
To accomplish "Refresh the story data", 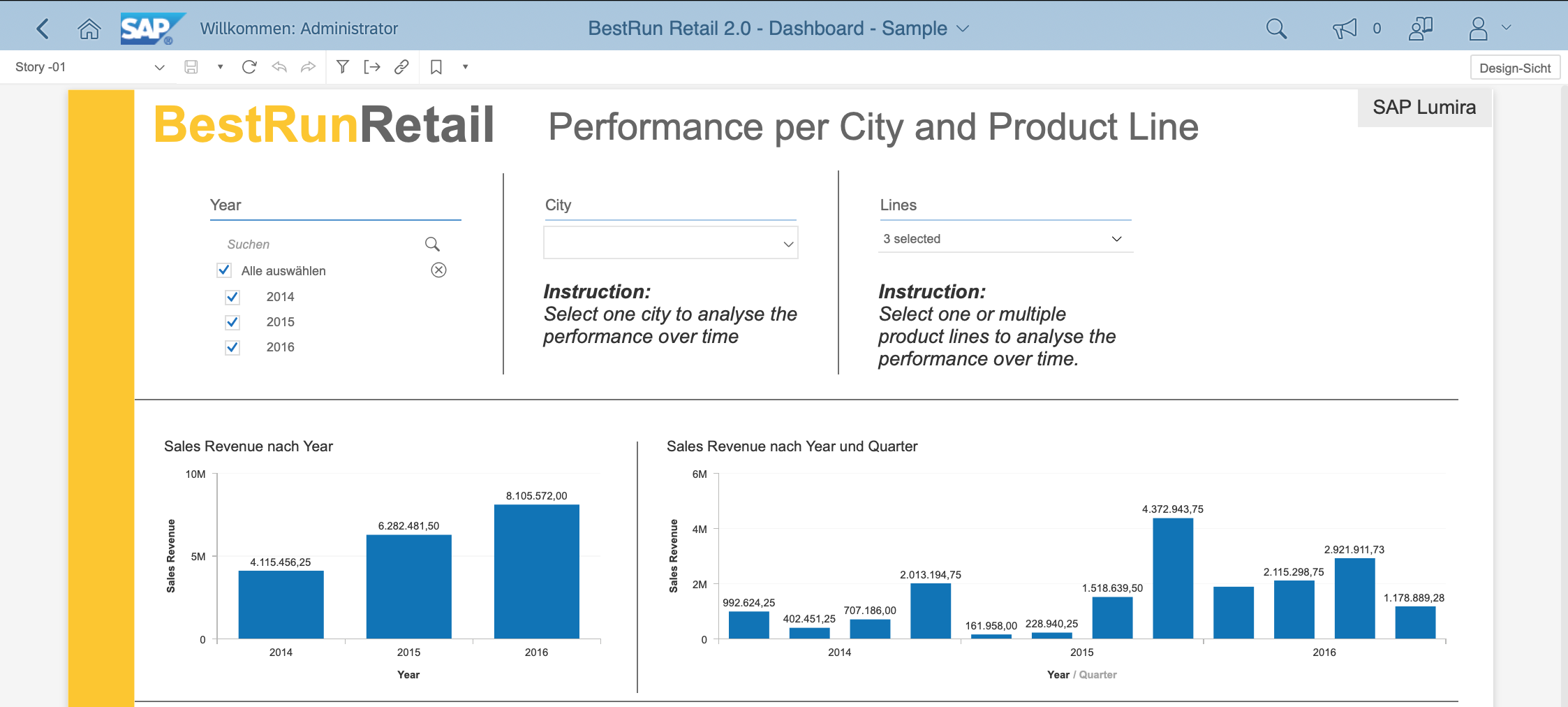I will coord(249,67).
